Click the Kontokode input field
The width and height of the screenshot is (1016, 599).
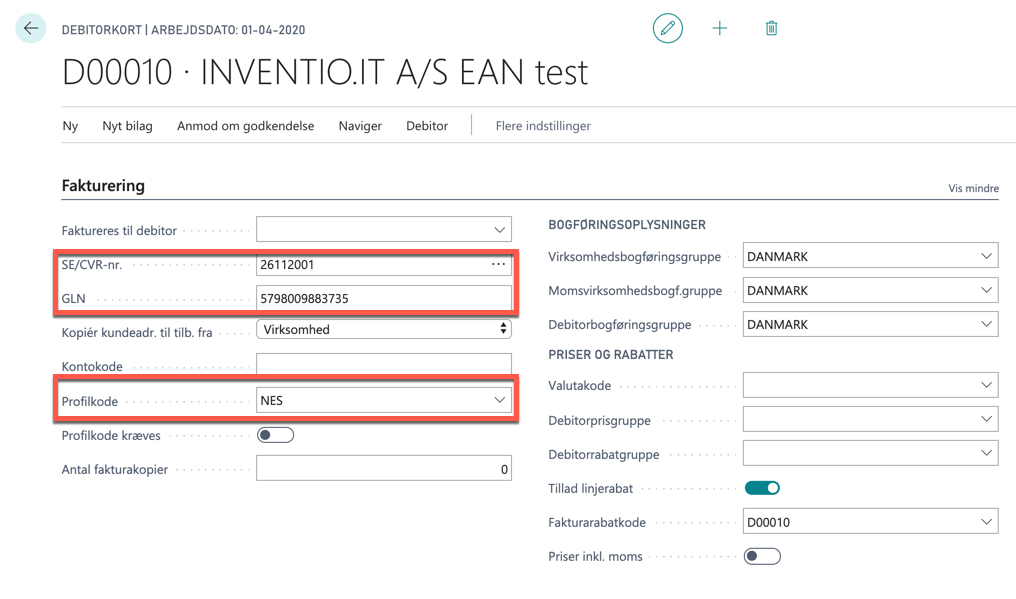click(384, 364)
